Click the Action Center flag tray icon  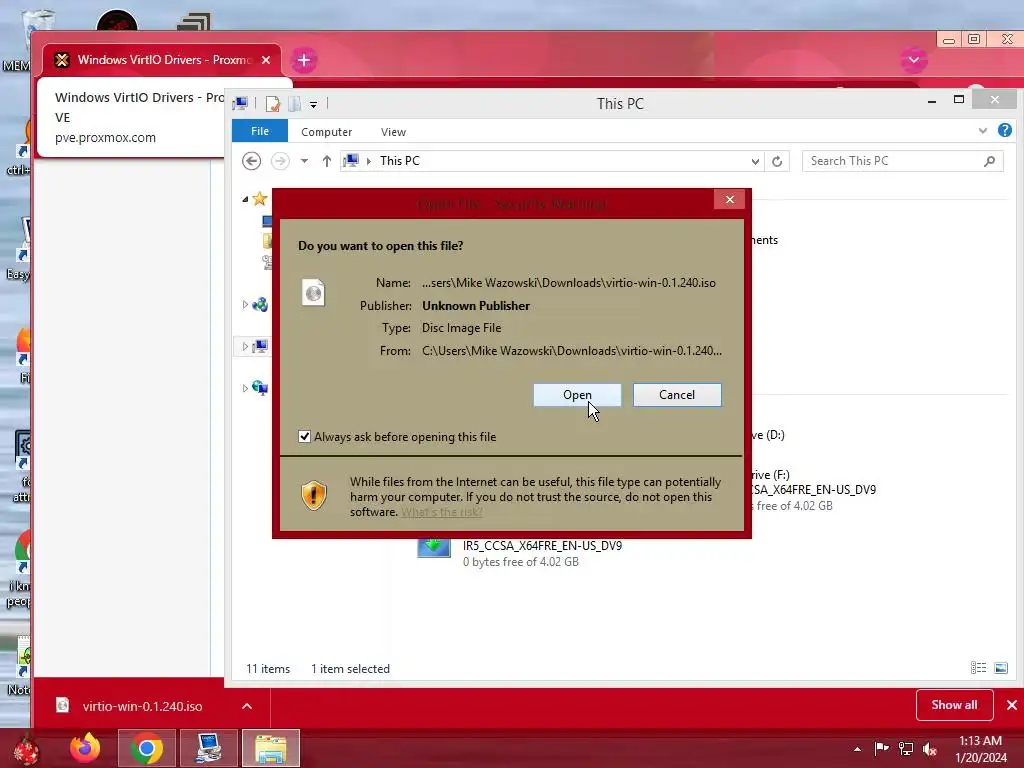[881, 748]
